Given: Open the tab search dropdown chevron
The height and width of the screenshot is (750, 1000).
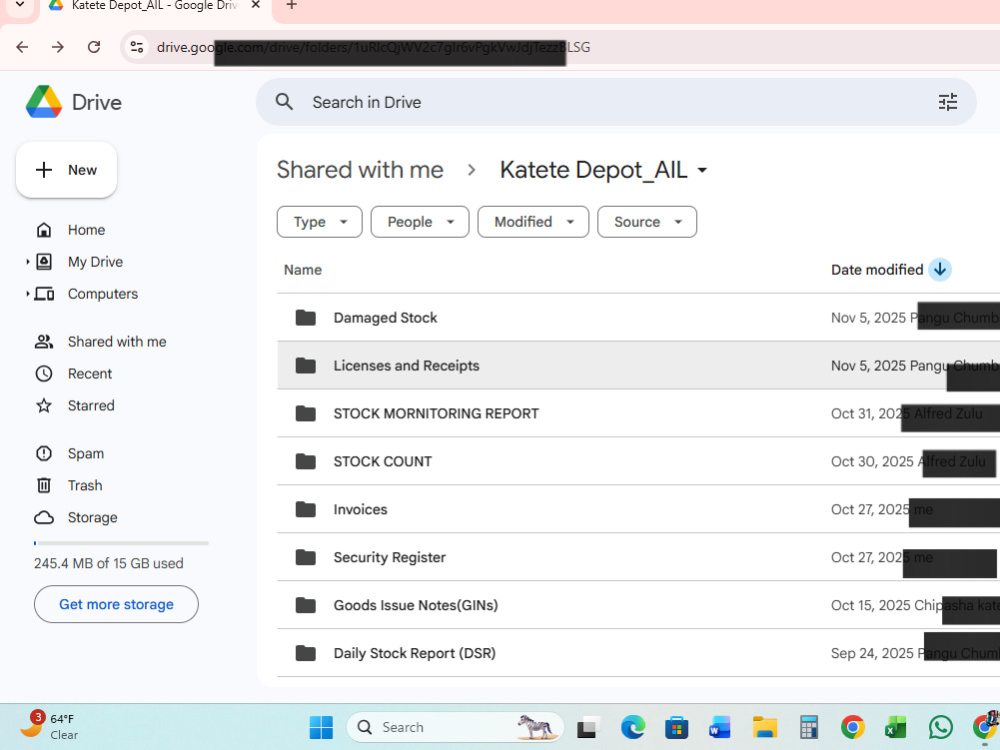Looking at the screenshot, I should pyautogui.click(x=20, y=5).
